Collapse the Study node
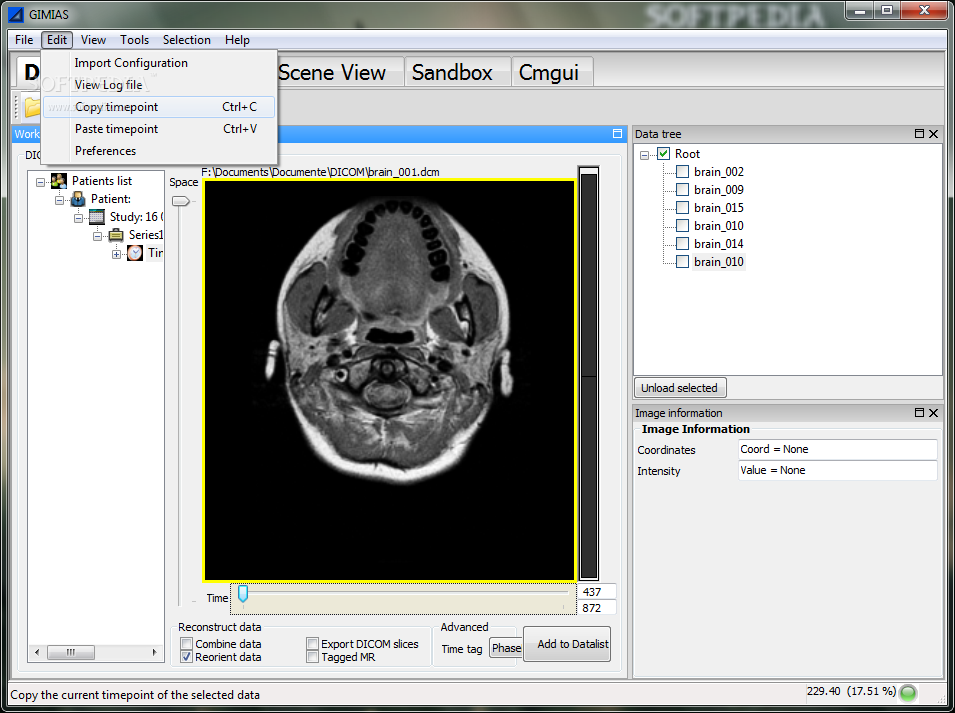The width and height of the screenshot is (955, 713). click(78, 218)
